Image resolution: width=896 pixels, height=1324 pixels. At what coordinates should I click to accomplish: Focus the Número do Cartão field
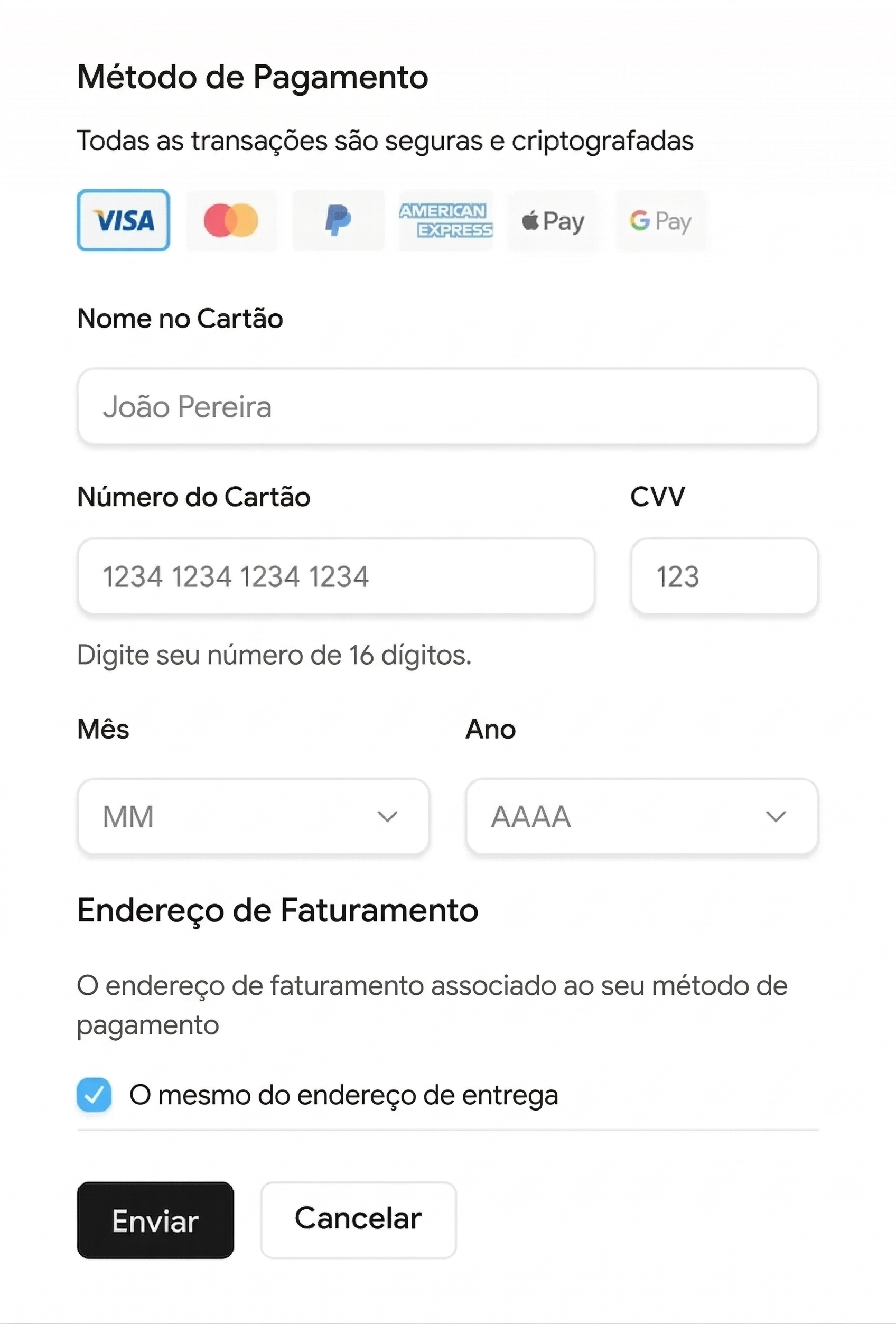[x=336, y=576]
